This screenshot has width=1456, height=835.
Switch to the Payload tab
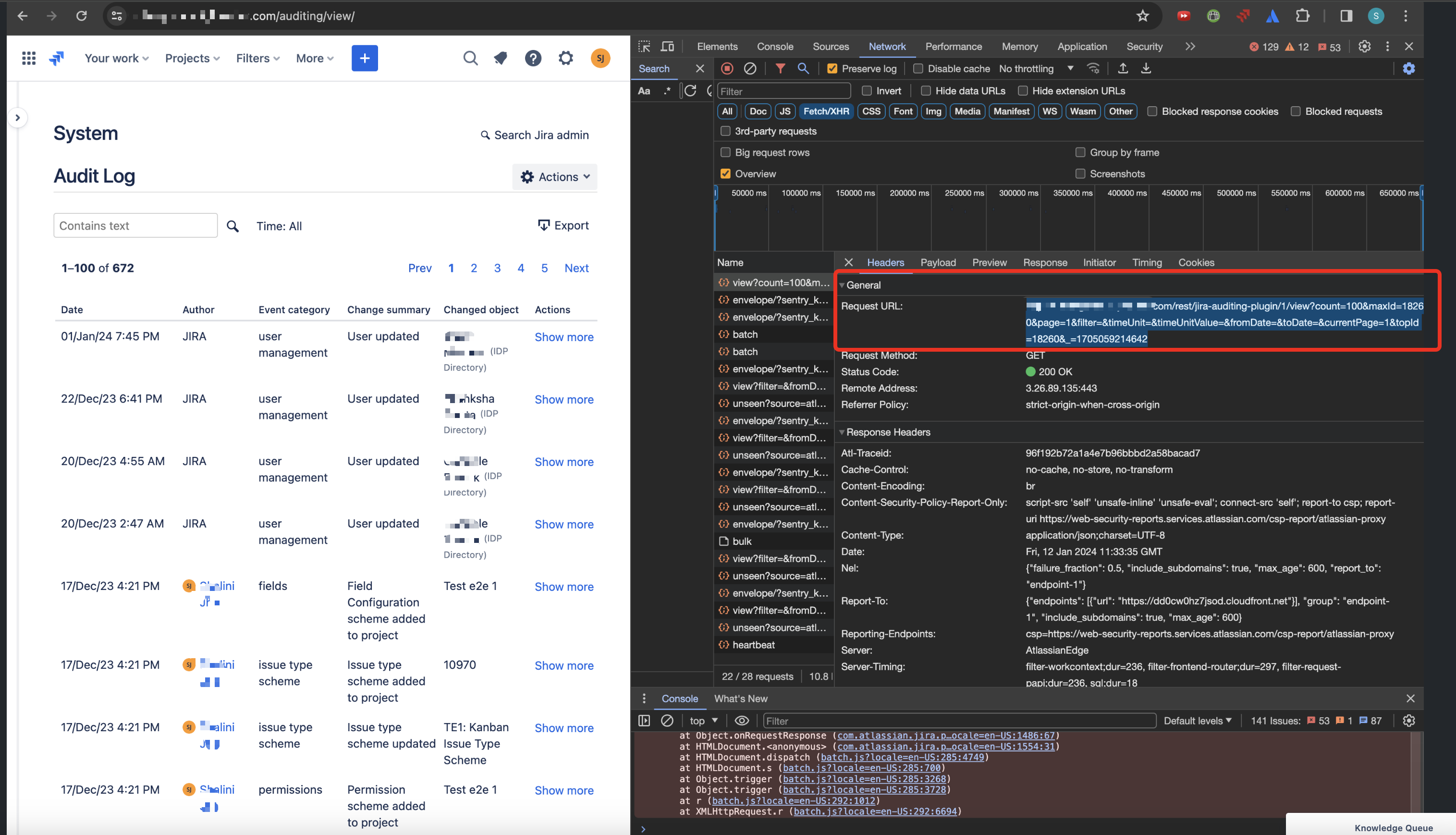point(938,263)
